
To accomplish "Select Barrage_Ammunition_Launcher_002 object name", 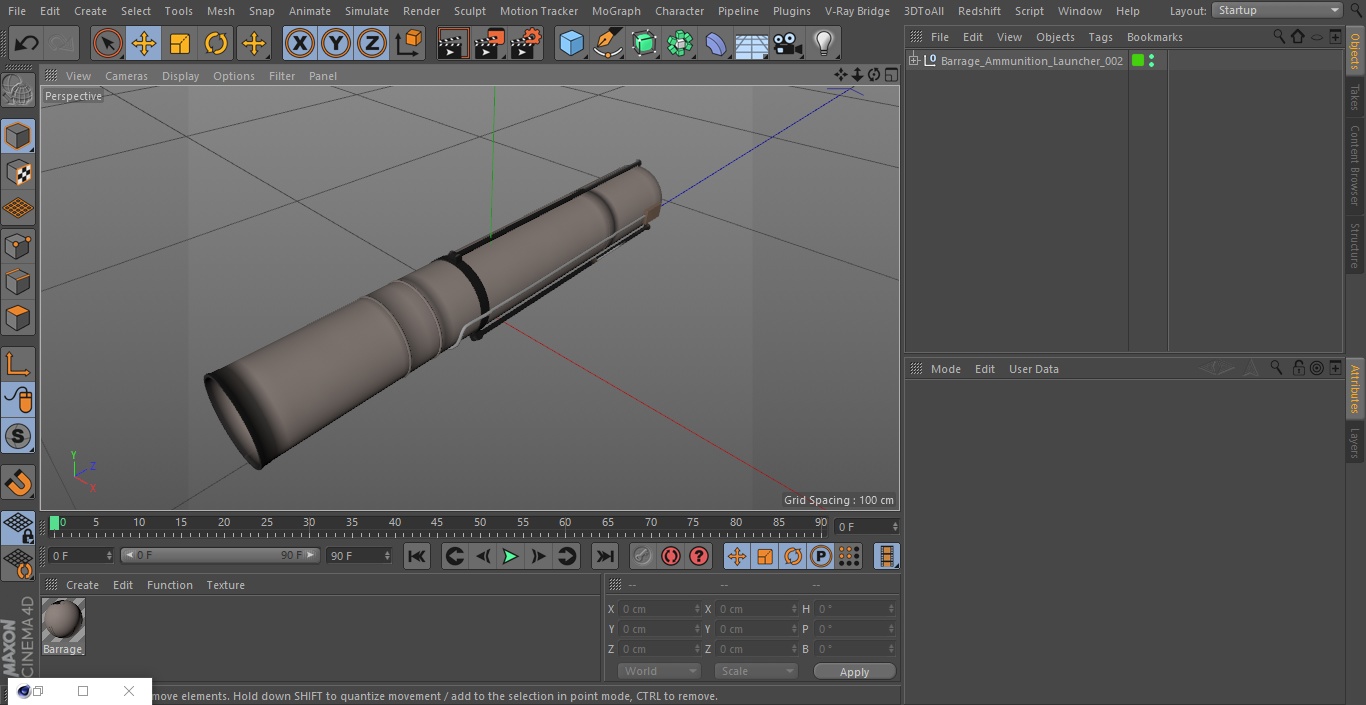I will click(1031, 61).
